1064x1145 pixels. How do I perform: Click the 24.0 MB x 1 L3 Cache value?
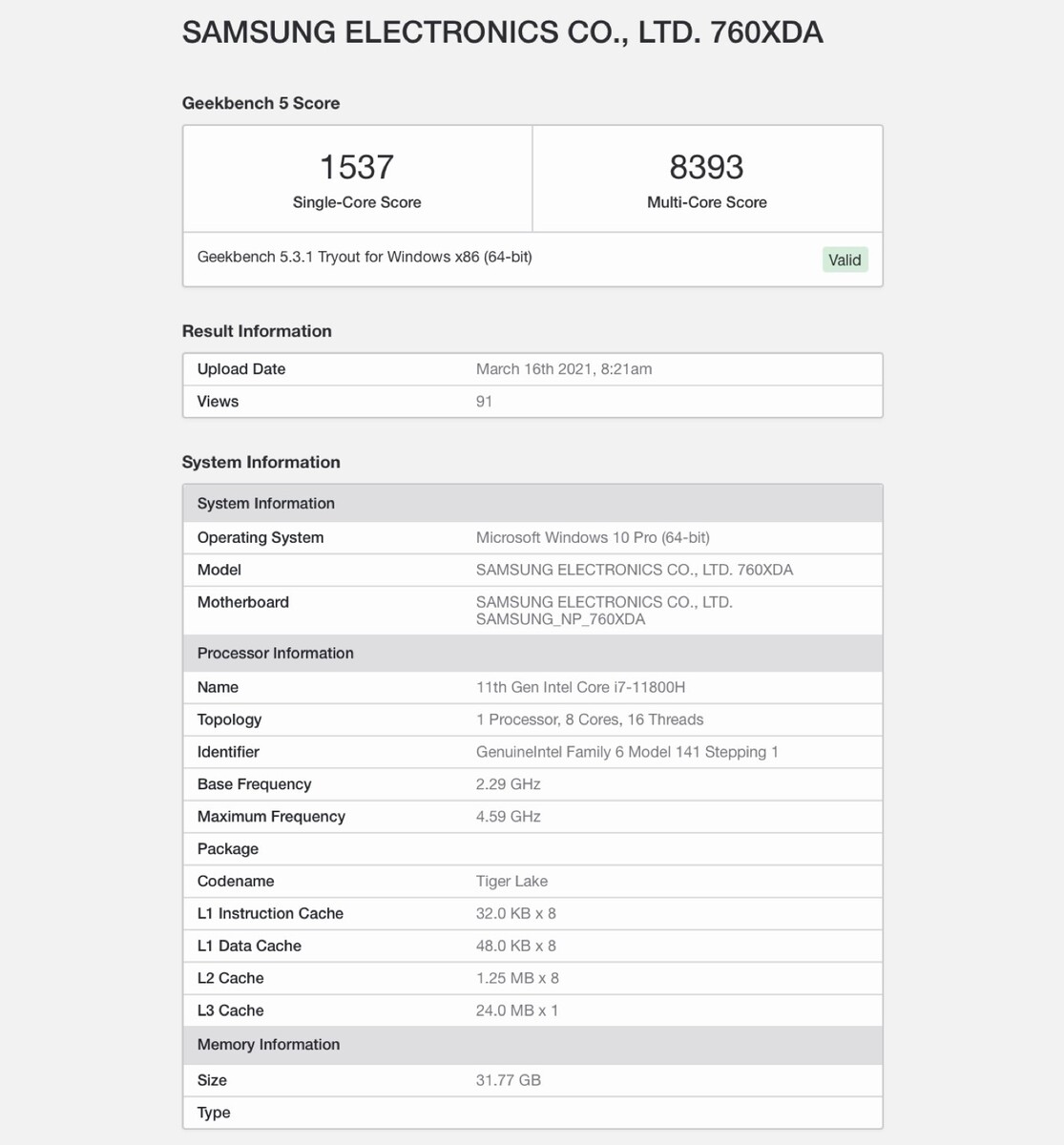516,1010
